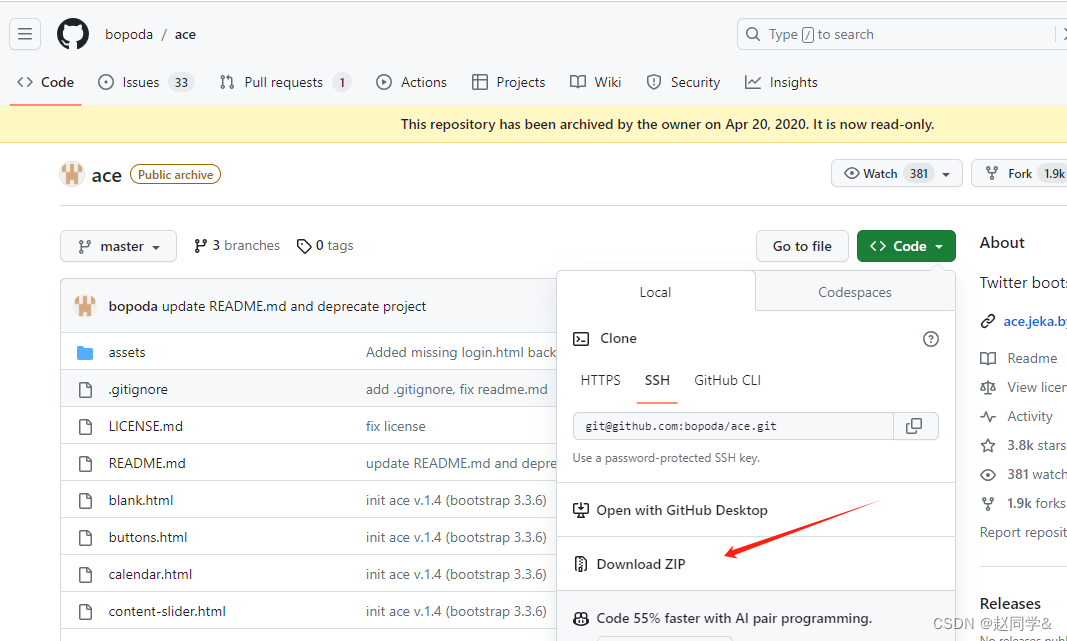This screenshot has width=1067, height=641.
Task: Open the README.md file
Action: (146, 463)
